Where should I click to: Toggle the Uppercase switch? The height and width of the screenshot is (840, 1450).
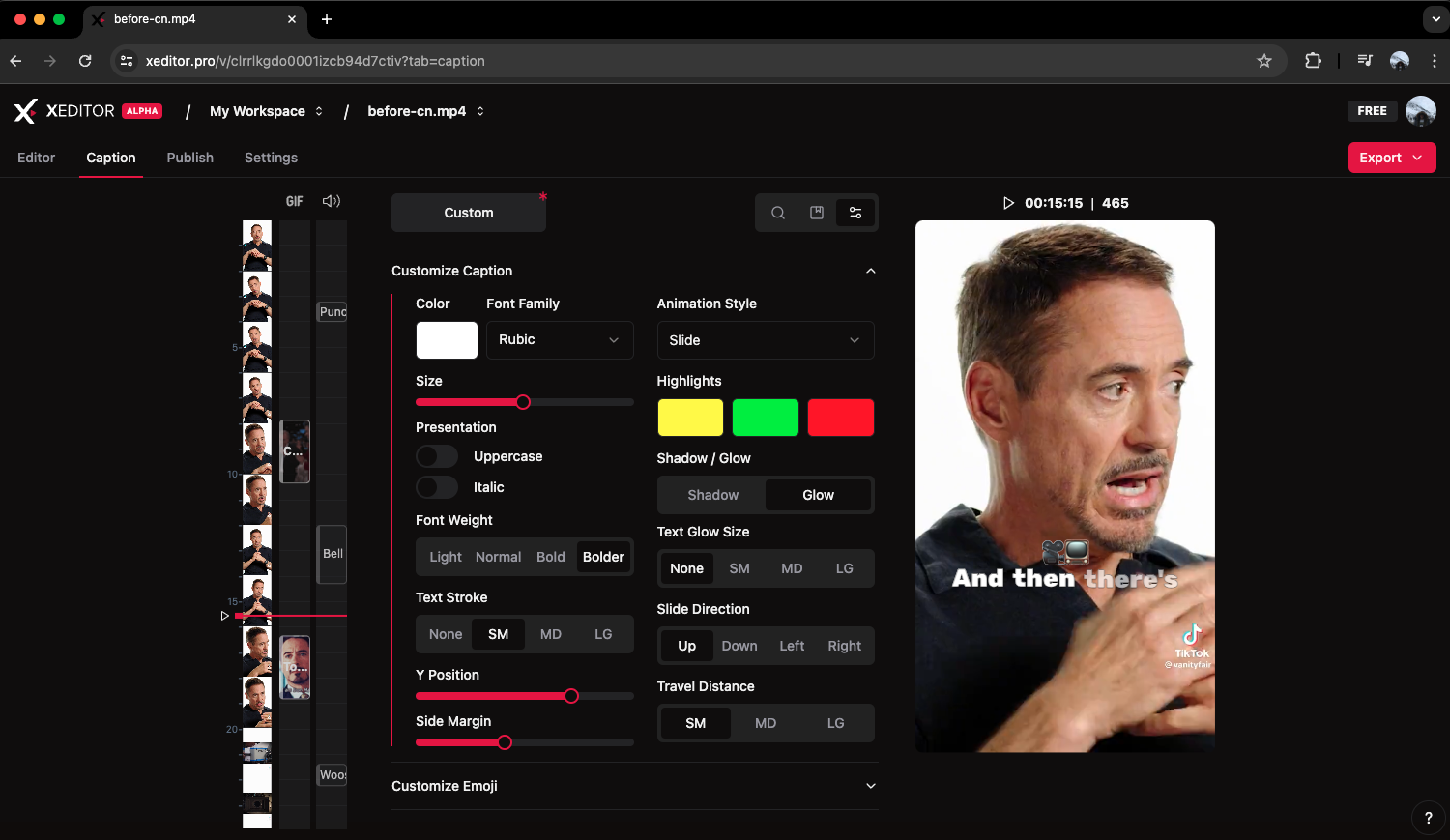[437, 456]
